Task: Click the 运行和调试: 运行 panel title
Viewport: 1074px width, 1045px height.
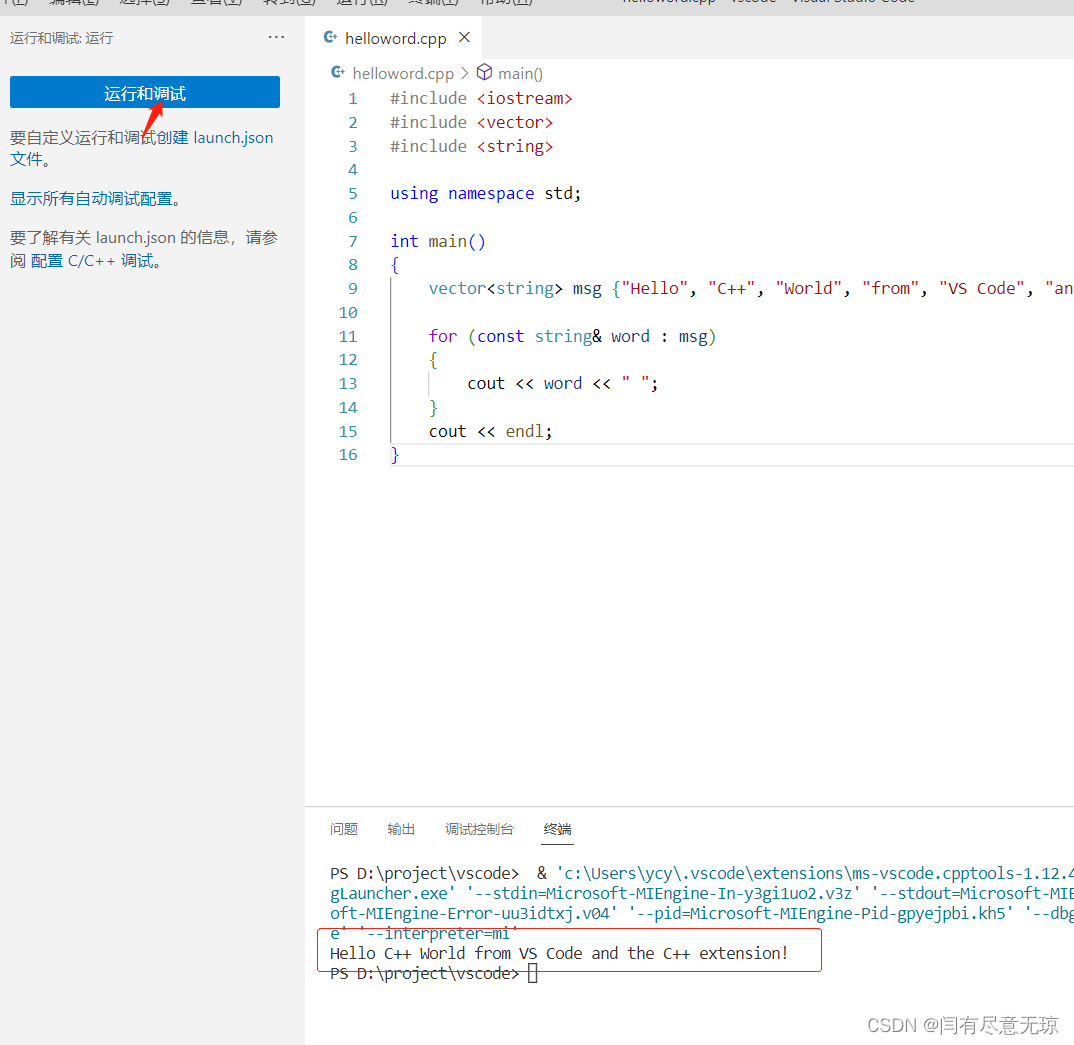Action: point(62,38)
